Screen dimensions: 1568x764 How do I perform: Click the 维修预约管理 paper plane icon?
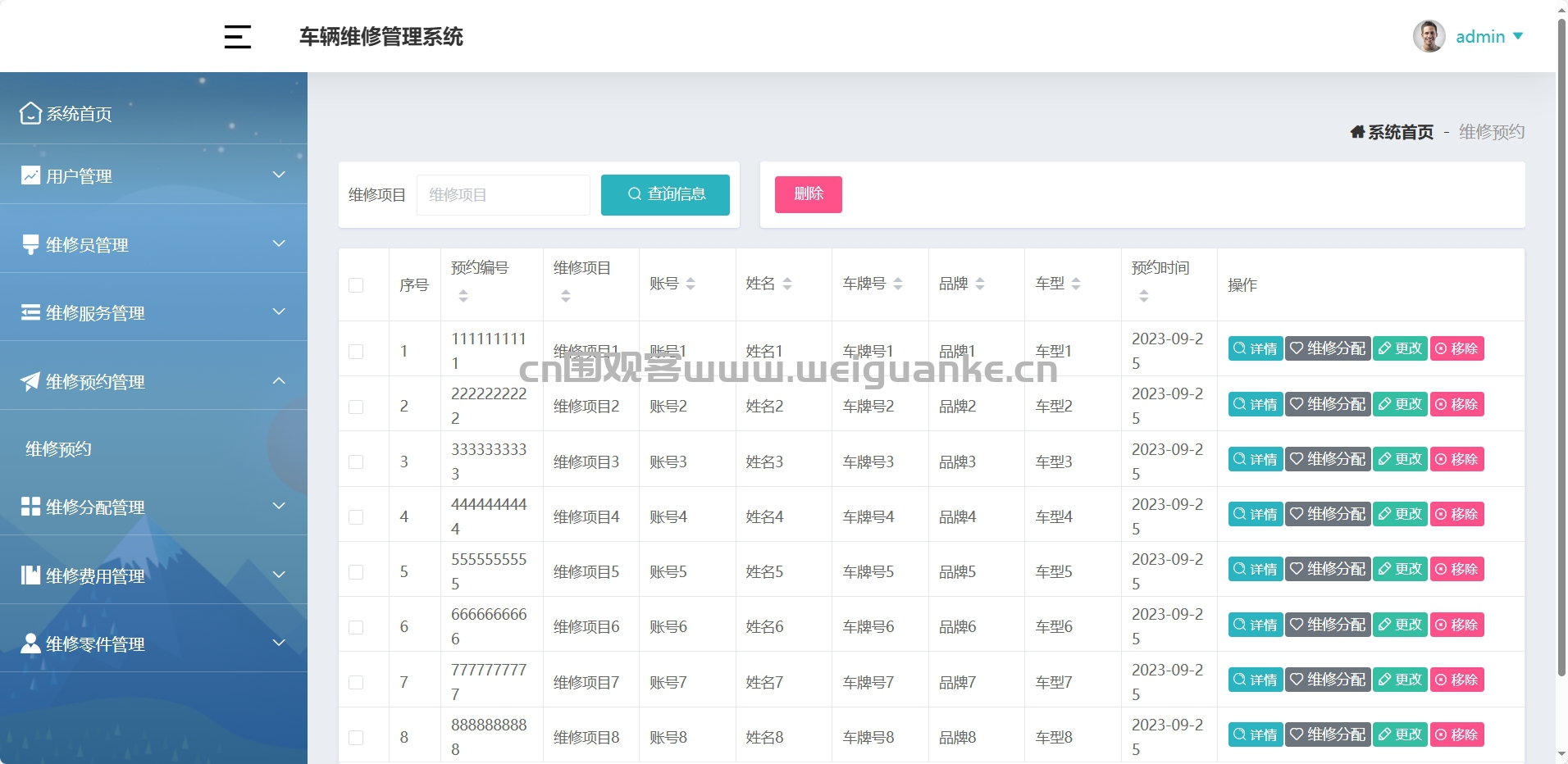pyautogui.click(x=30, y=381)
